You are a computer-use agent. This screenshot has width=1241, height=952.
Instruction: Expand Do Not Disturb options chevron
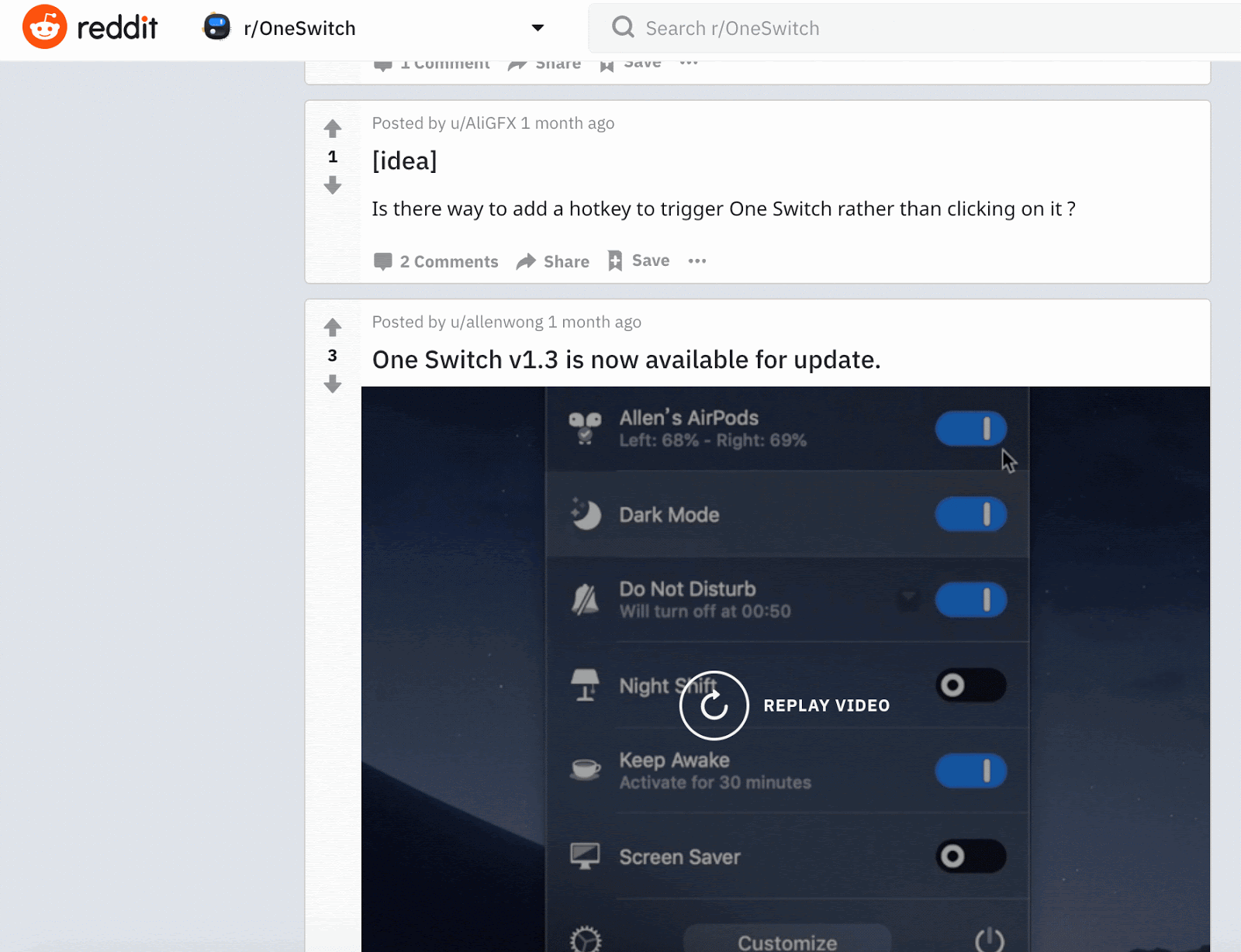(x=908, y=598)
